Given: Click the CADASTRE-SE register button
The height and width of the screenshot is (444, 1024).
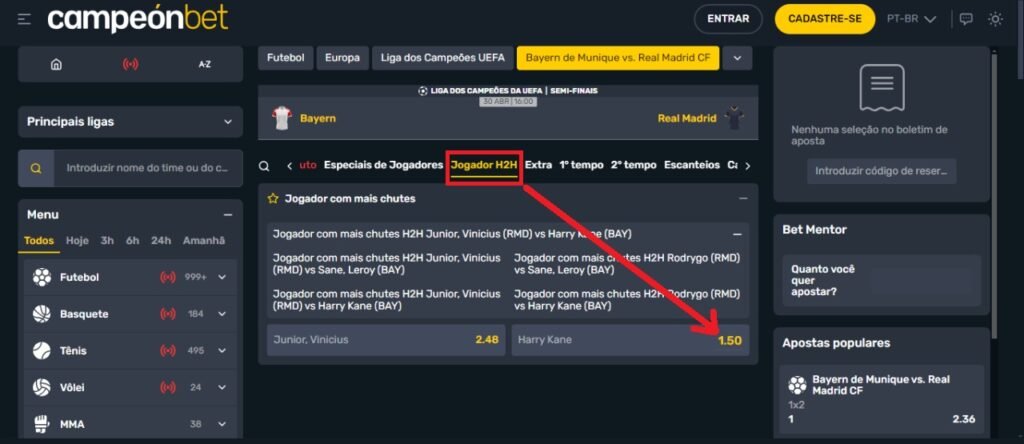Looking at the screenshot, I should point(825,19).
